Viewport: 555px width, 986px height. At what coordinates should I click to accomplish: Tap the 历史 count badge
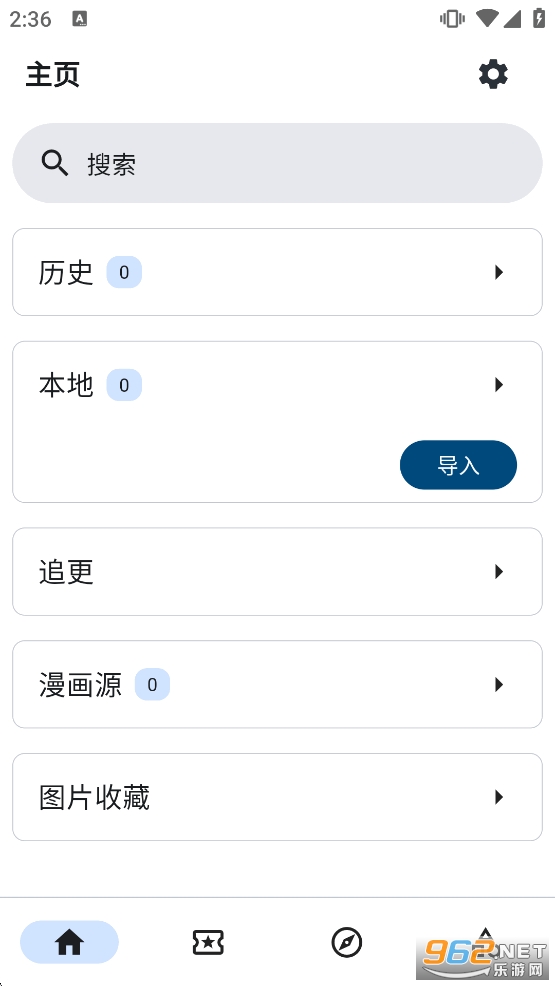[124, 272]
